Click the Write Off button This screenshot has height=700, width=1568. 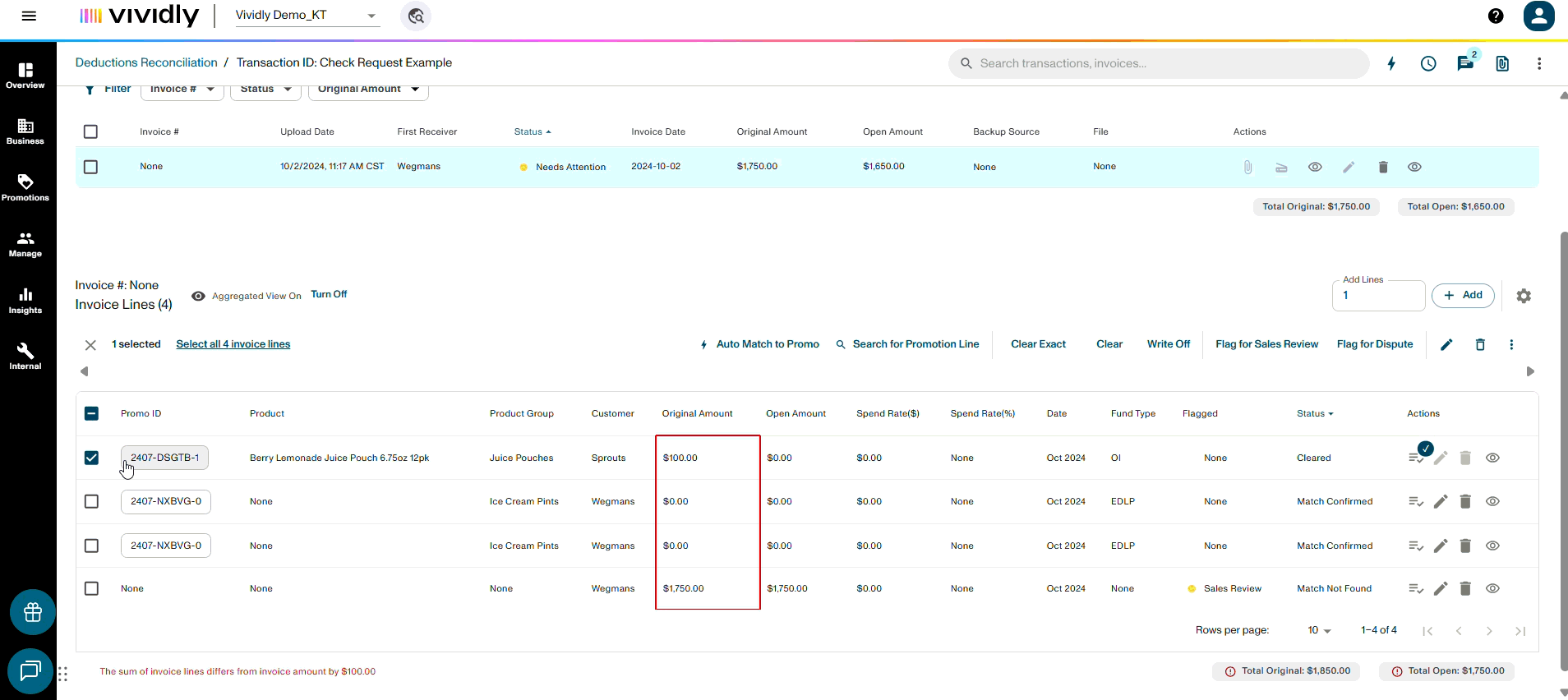click(x=1169, y=344)
